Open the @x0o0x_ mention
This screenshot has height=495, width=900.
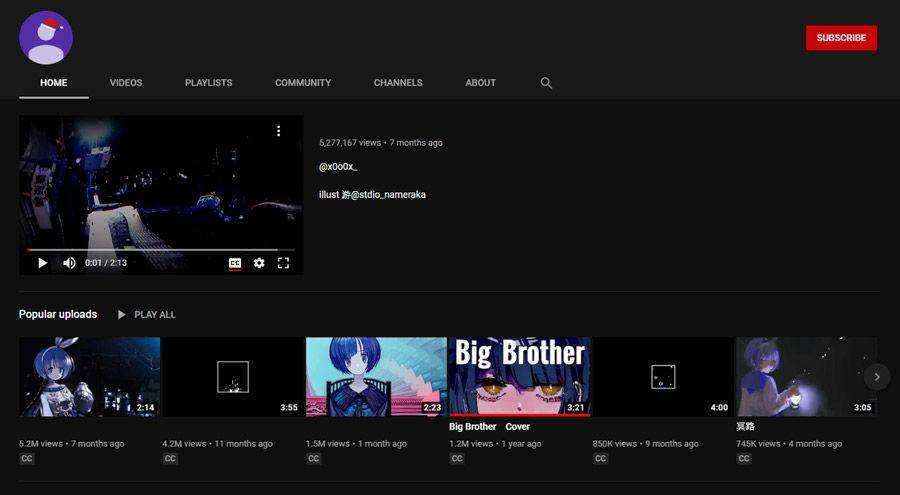tap(338, 167)
